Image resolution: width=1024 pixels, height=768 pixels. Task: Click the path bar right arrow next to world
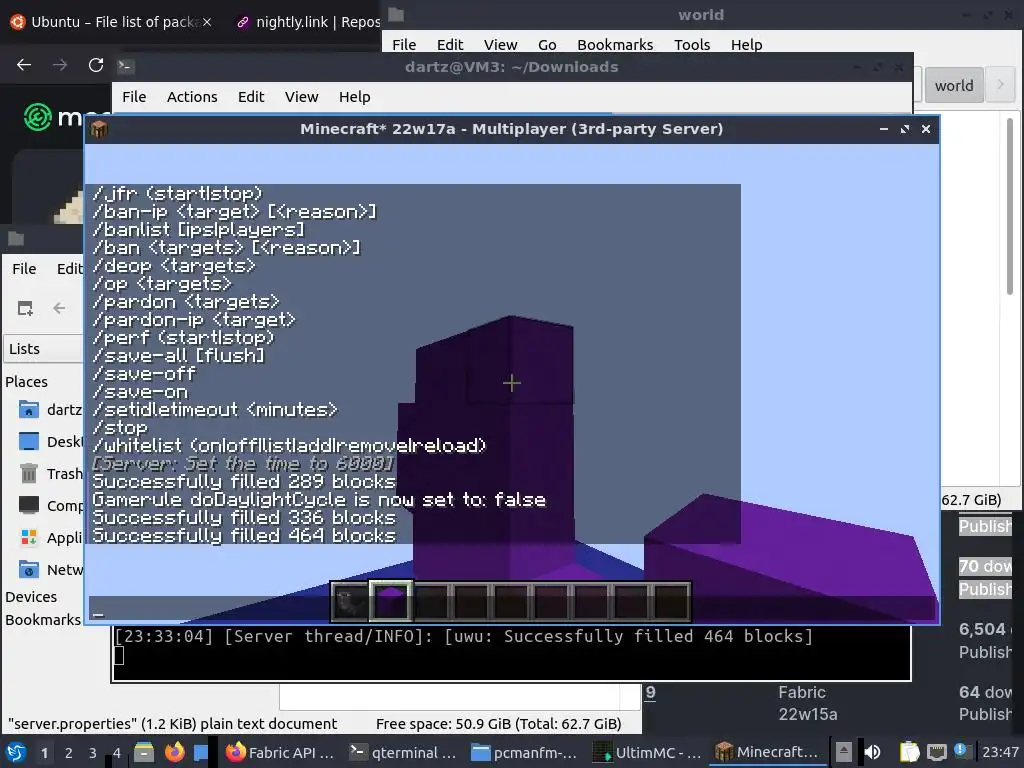pyautogui.click(x=1000, y=85)
